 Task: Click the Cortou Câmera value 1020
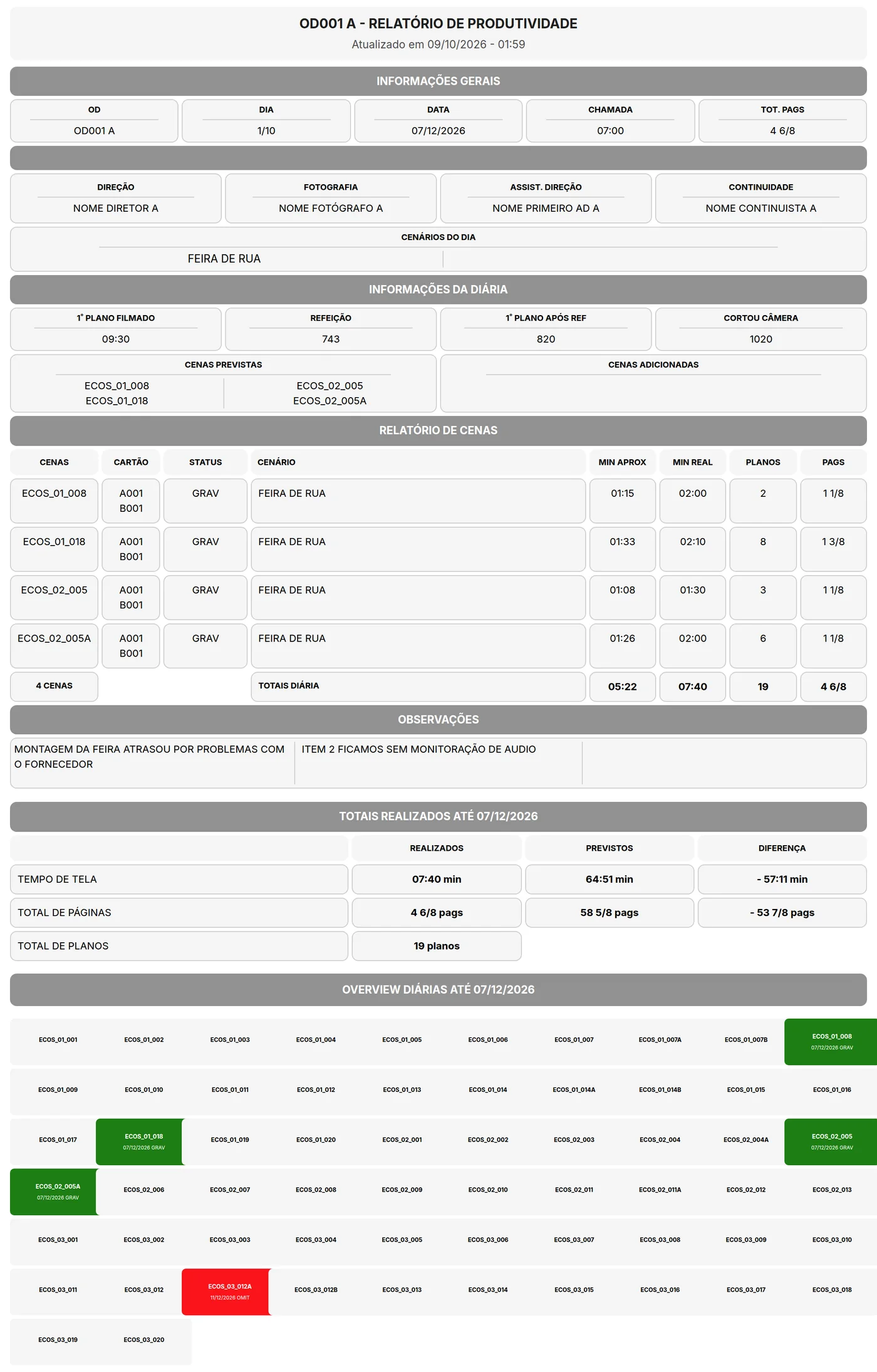pyautogui.click(x=761, y=340)
